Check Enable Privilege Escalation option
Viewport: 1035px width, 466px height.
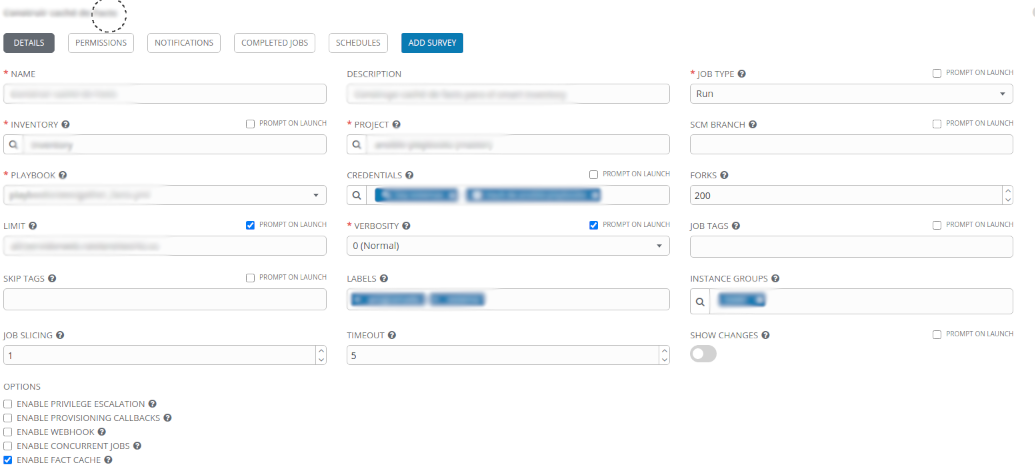click(8, 403)
